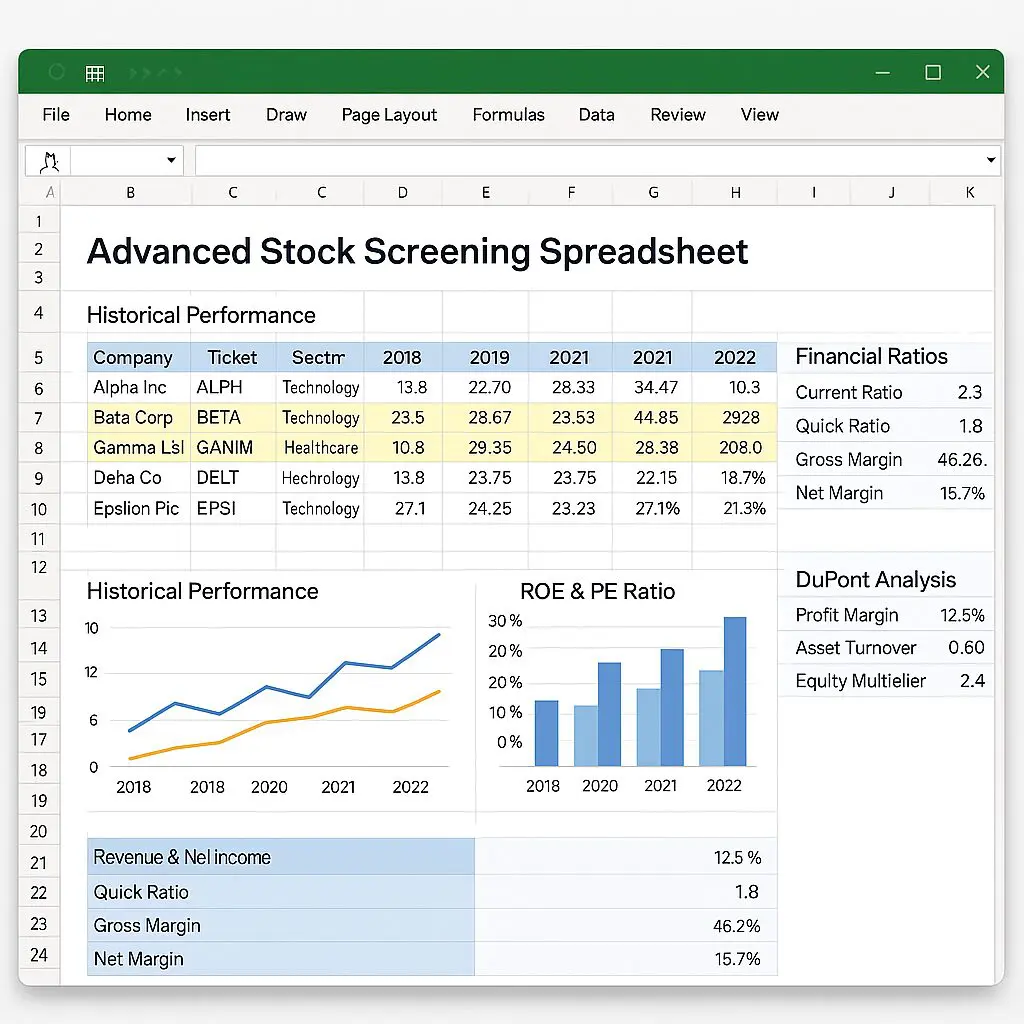Open the Formulas menu tab

click(x=508, y=115)
